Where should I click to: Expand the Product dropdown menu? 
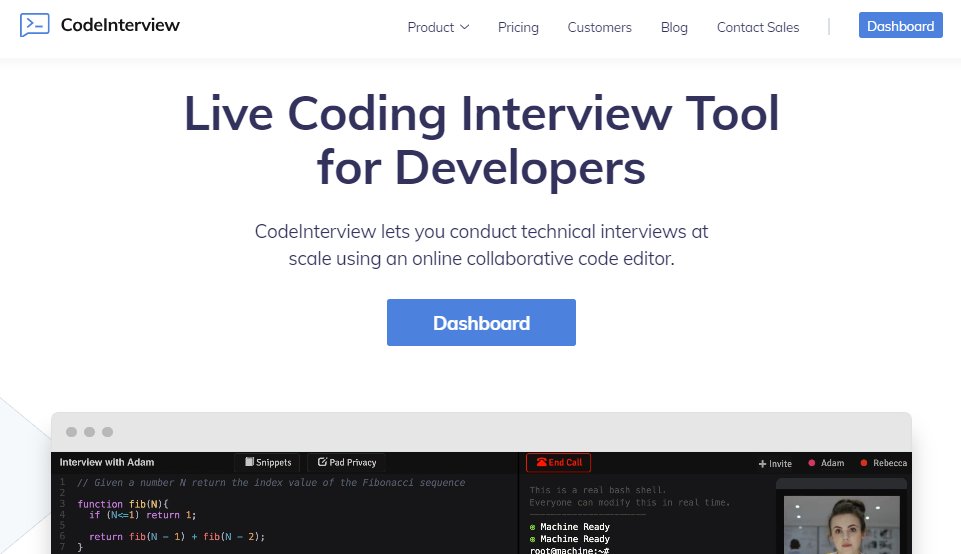tap(438, 27)
